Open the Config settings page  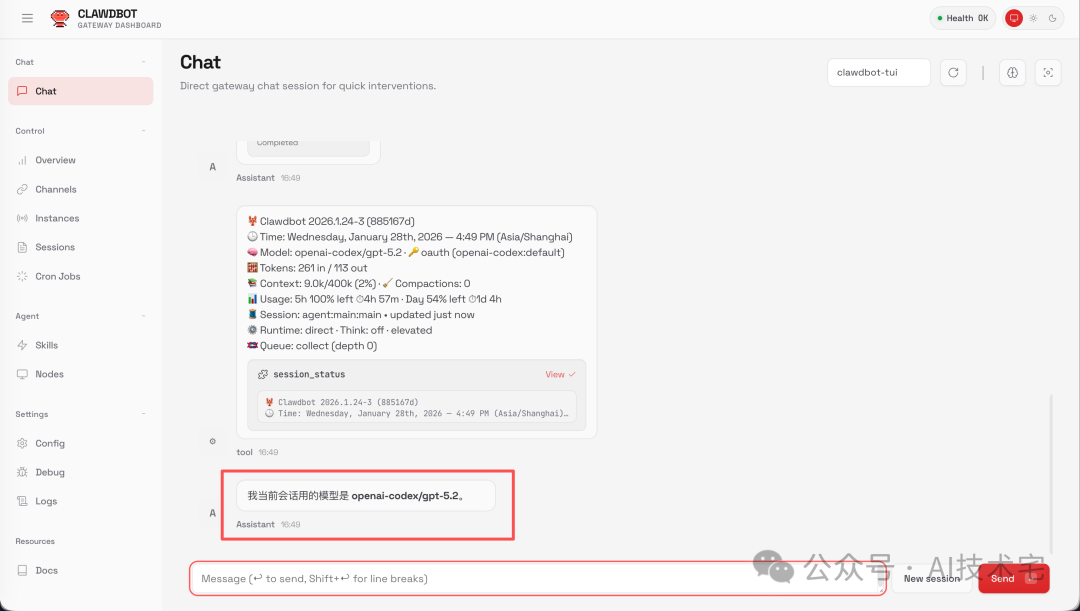[81, 444]
